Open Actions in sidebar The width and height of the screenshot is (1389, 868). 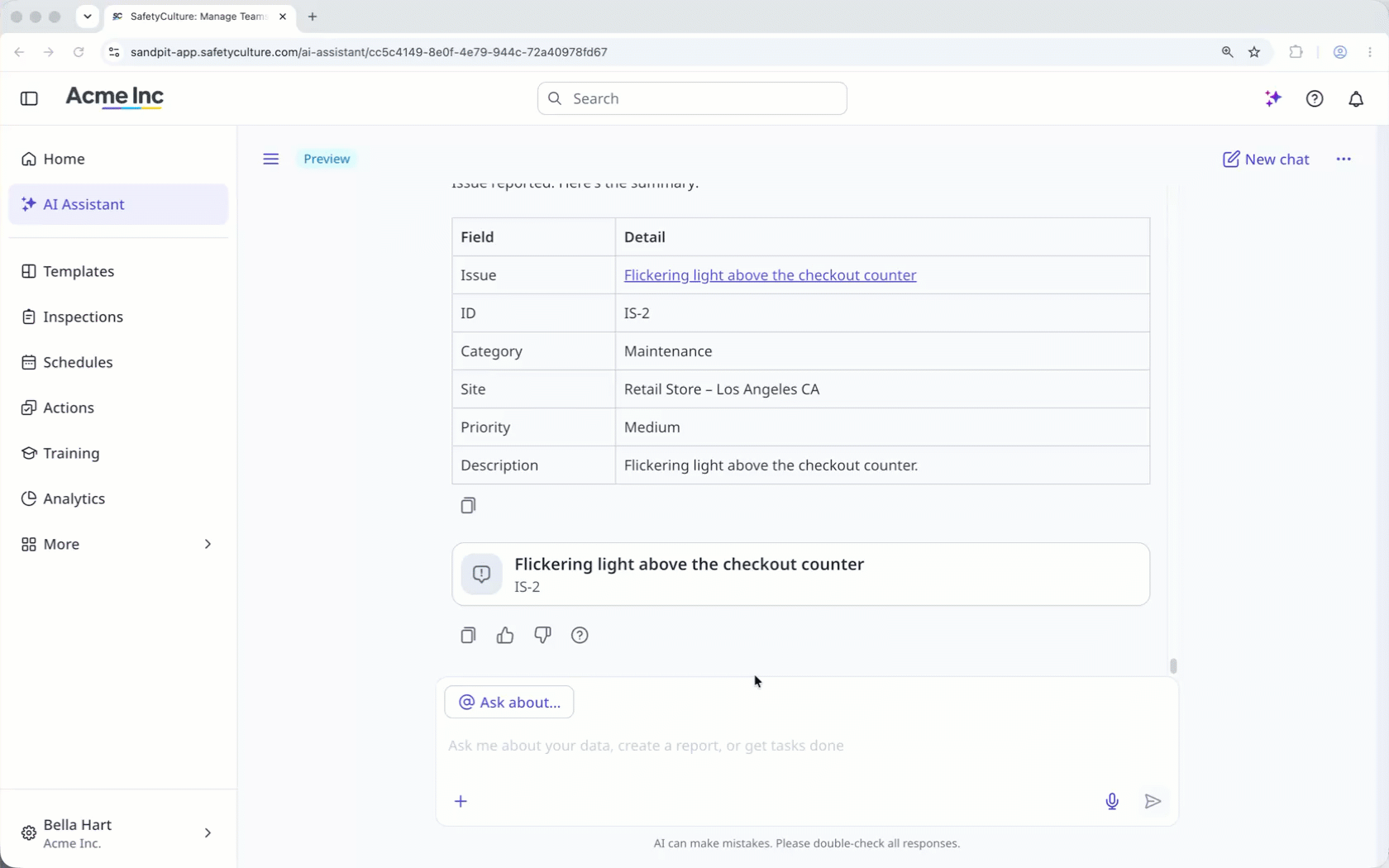click(x=118, y=408)
